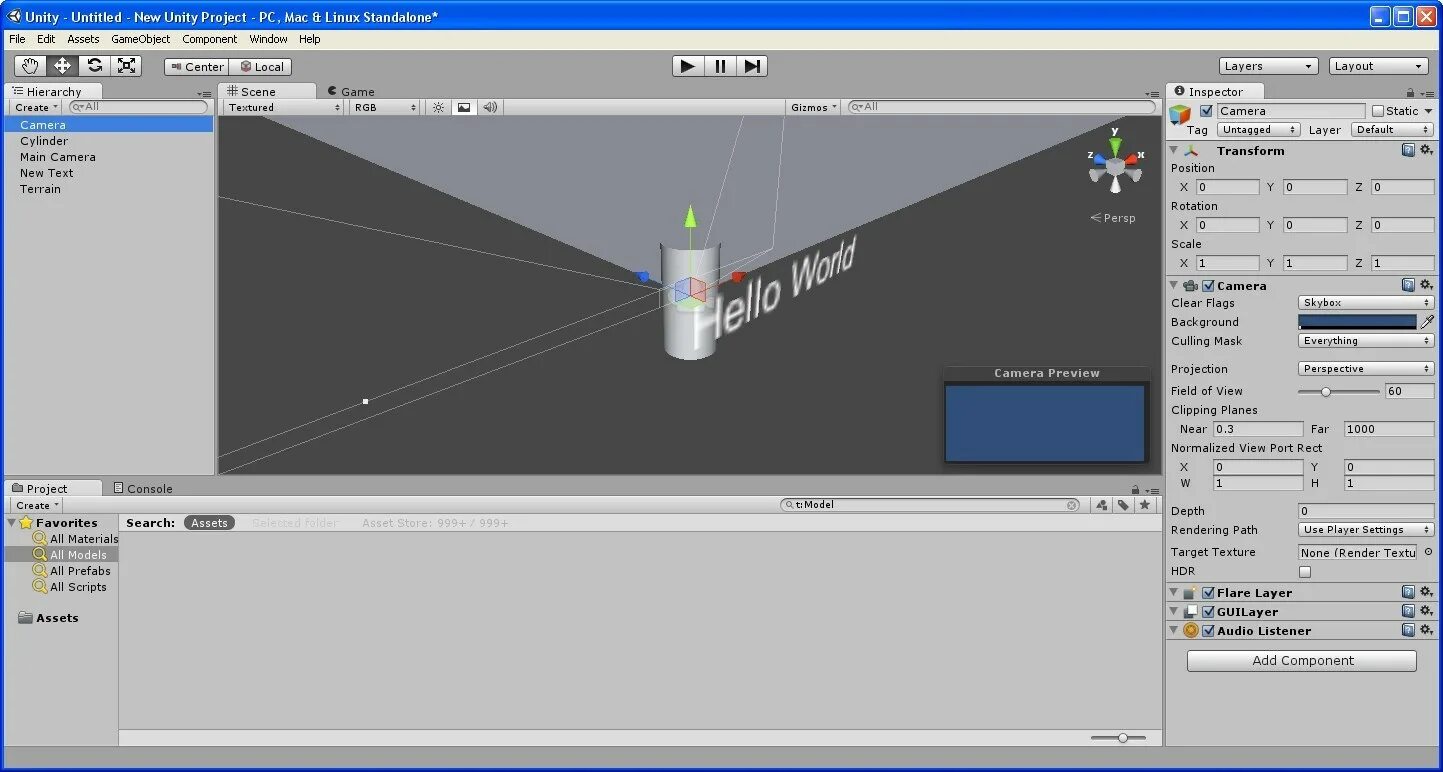1443x772 pixels.
Task: Click the Background color swatch
Action: (1357, 322)
